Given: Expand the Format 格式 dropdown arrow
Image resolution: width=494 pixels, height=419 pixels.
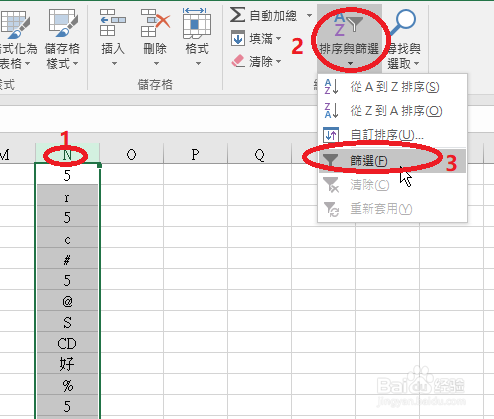Looking at the screenshot, I should tap(198, 63).
